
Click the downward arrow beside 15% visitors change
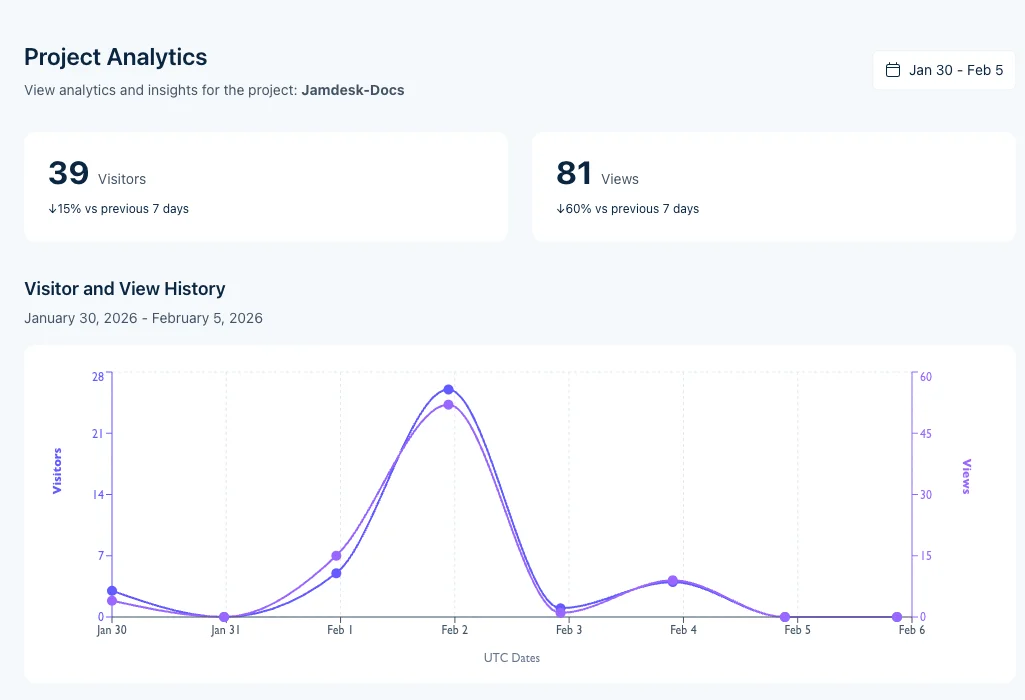[x=54, y=209]
